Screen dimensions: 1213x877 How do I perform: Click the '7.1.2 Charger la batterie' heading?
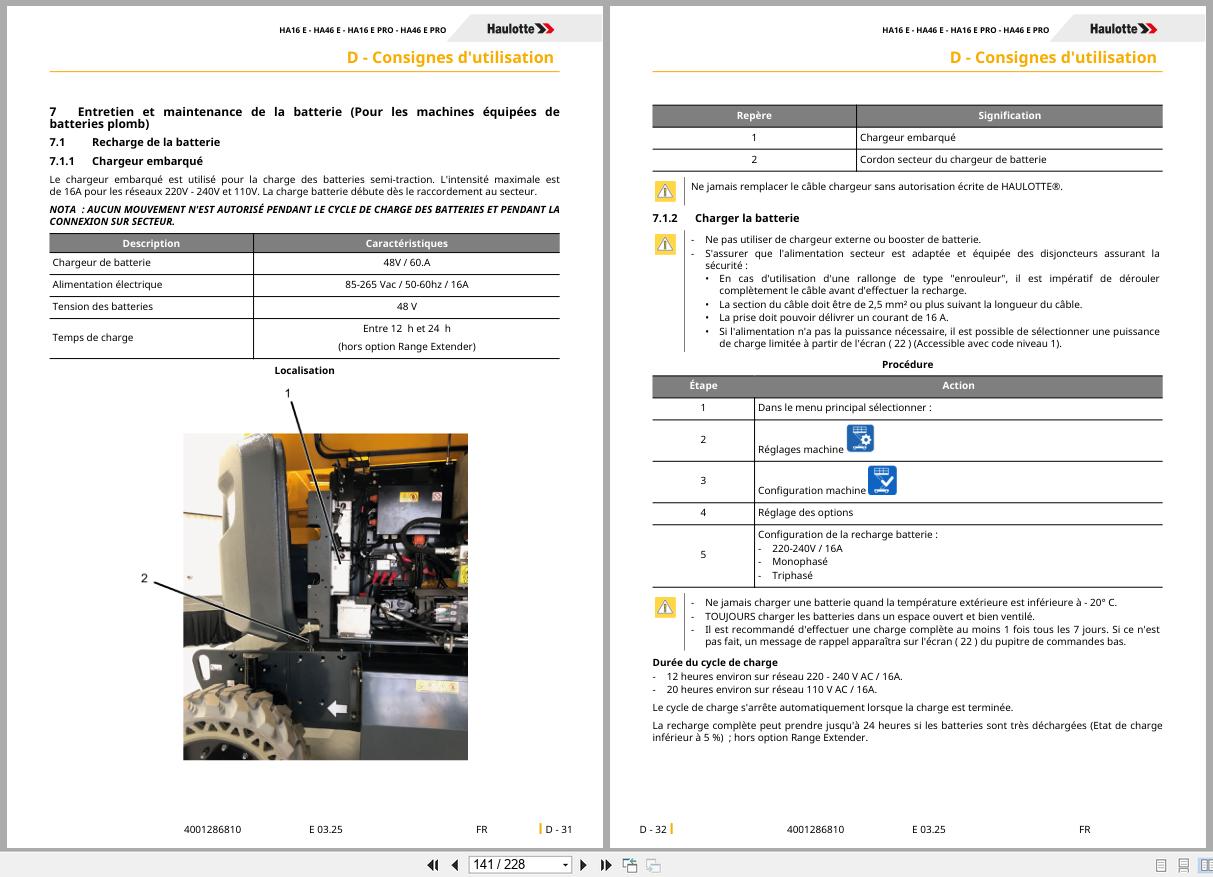coord(726,218)
